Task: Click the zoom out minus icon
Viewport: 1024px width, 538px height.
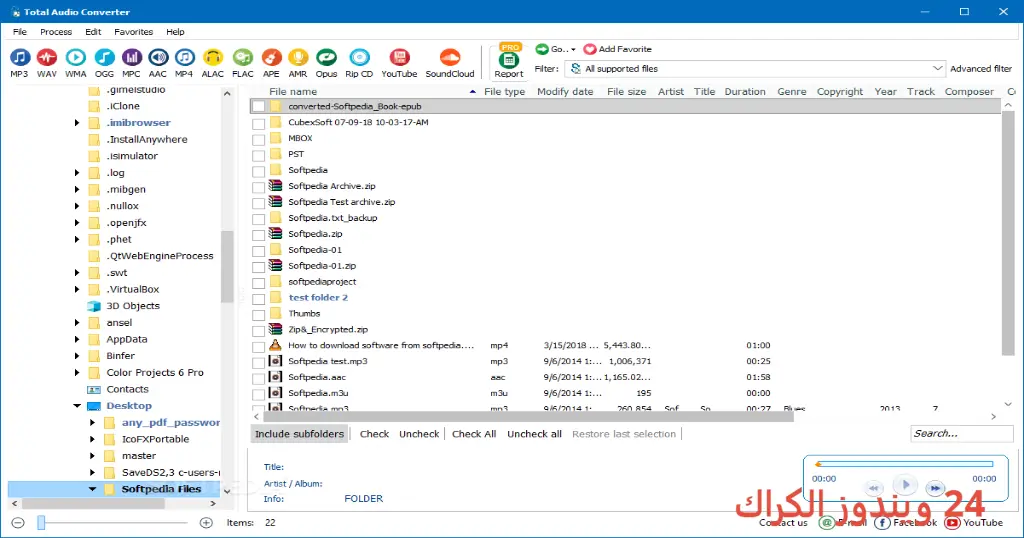Action: [18, 522]
